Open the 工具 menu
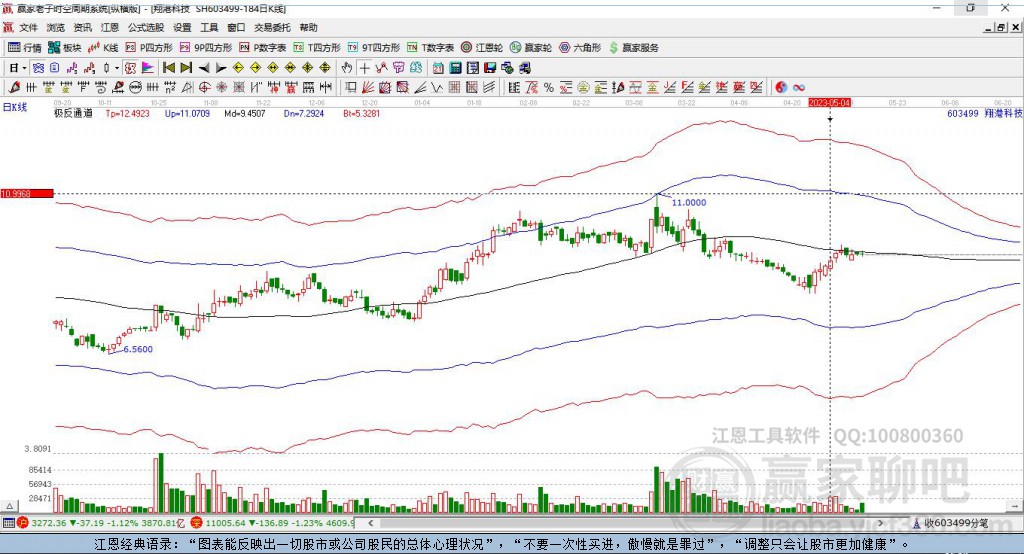 (209, 27)
